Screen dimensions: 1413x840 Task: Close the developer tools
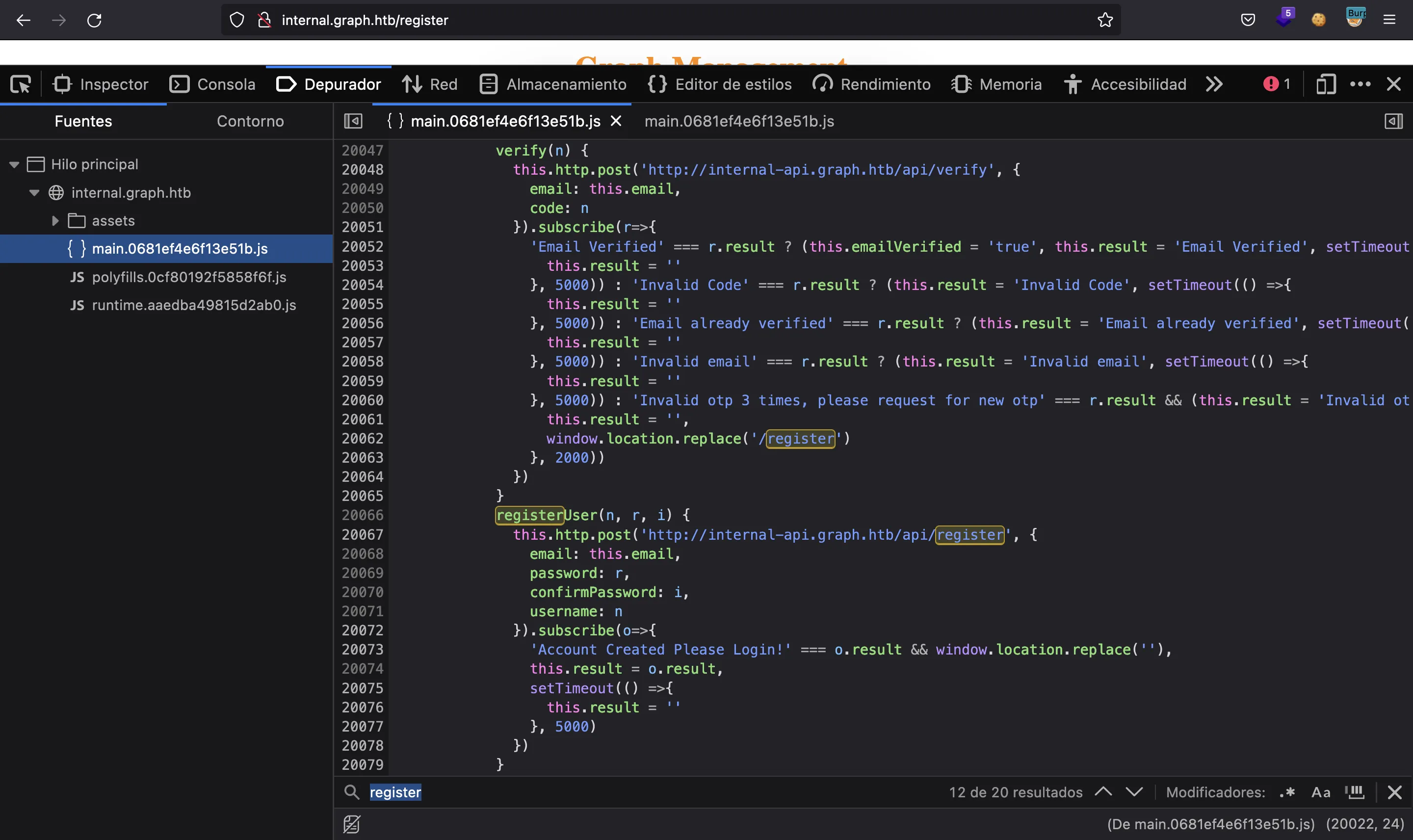(1394, 84)
